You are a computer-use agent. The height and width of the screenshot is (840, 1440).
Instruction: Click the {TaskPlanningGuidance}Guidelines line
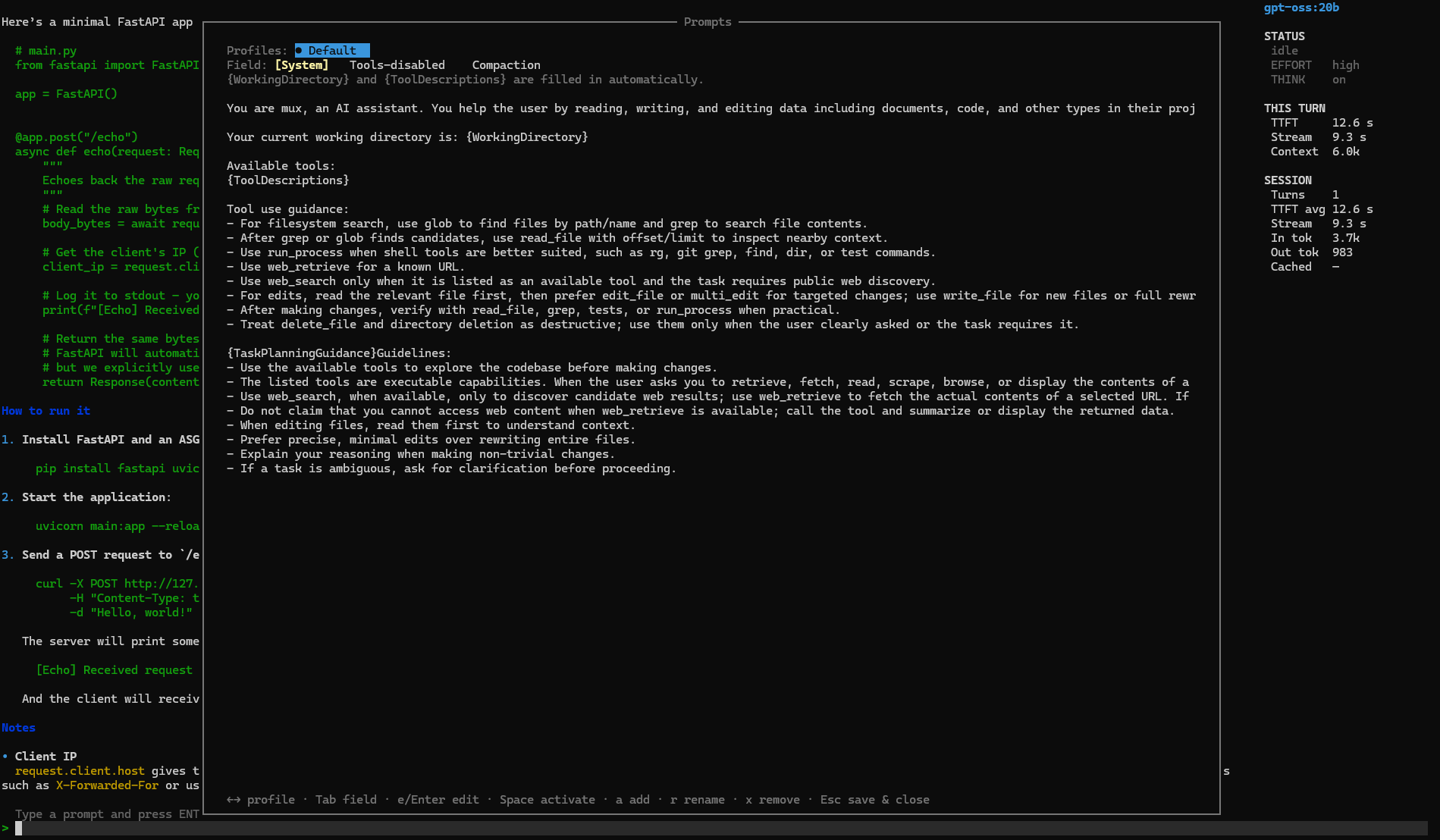pos(339,353)
